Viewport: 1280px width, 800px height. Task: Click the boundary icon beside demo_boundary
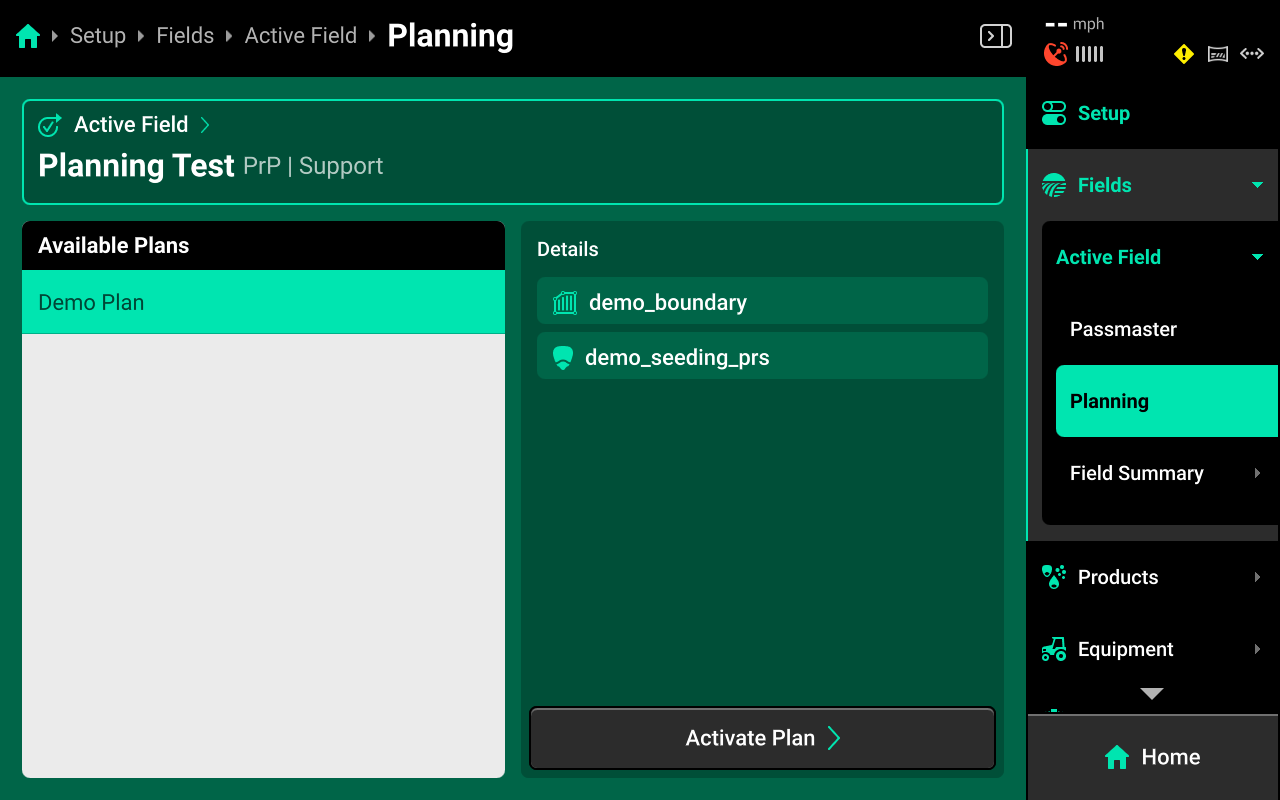click(x=564, y=301)
